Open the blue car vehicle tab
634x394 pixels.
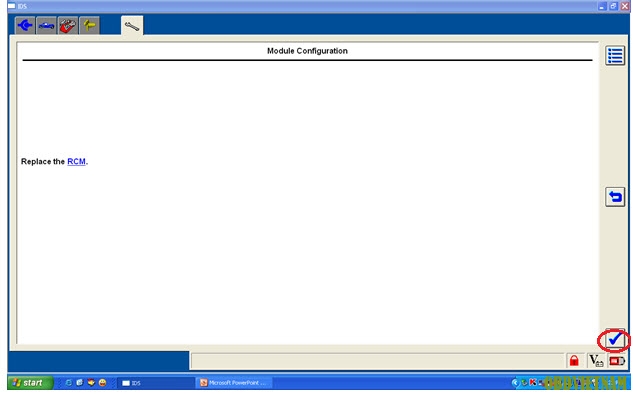tap(46, 25)
